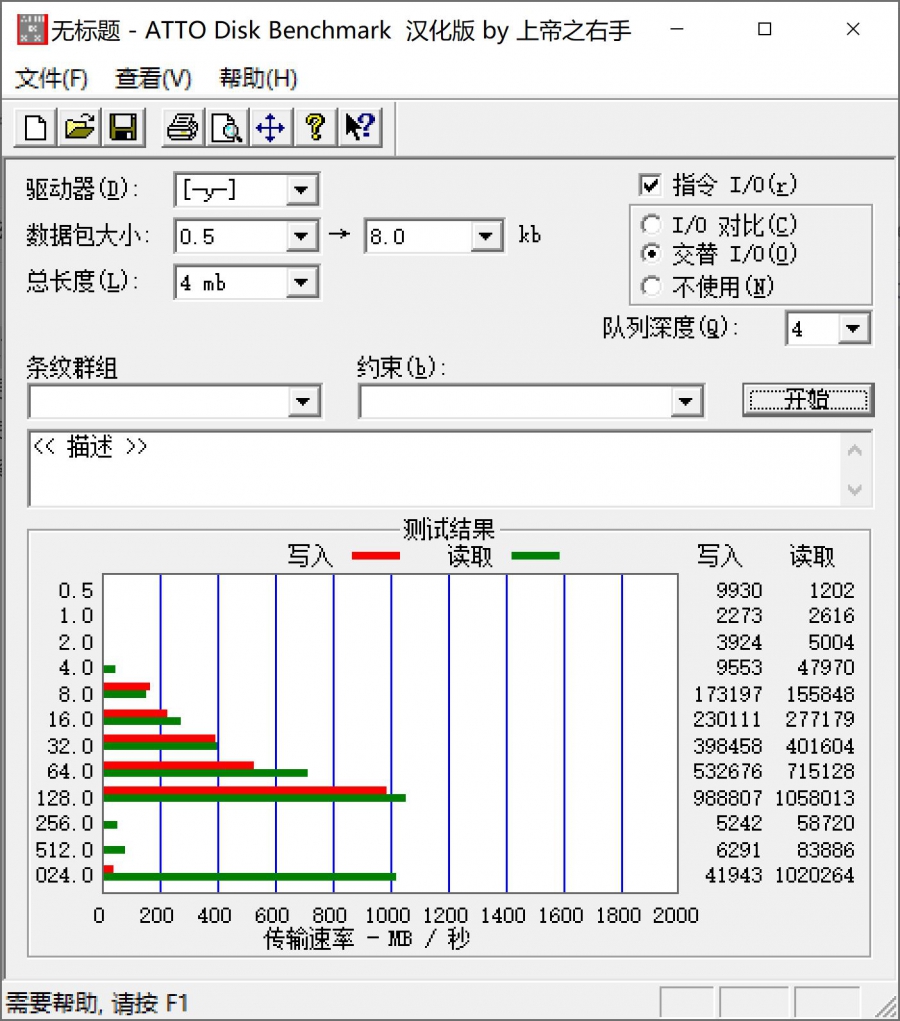Select the 不使用 radio option
The width and height of the screenshot is (900, 1021).
click(x=651, y=287)
